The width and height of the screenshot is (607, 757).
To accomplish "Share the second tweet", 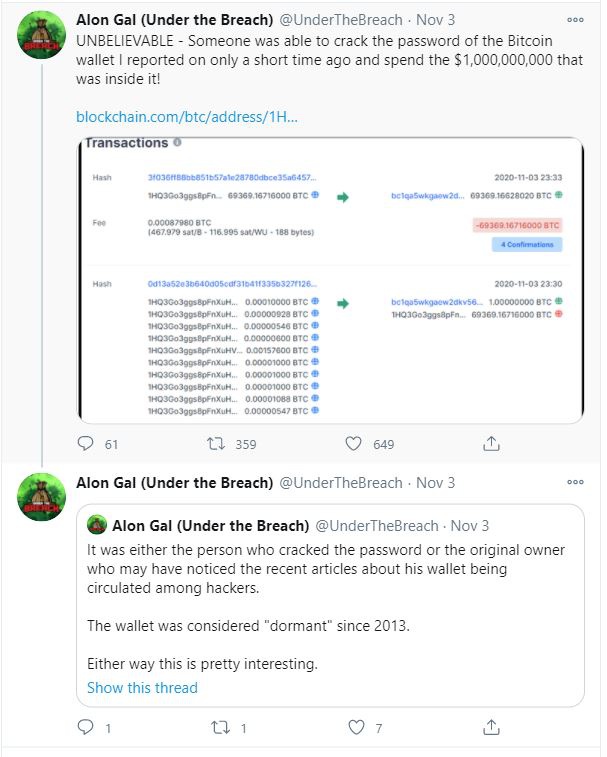I will pos(491,727).
